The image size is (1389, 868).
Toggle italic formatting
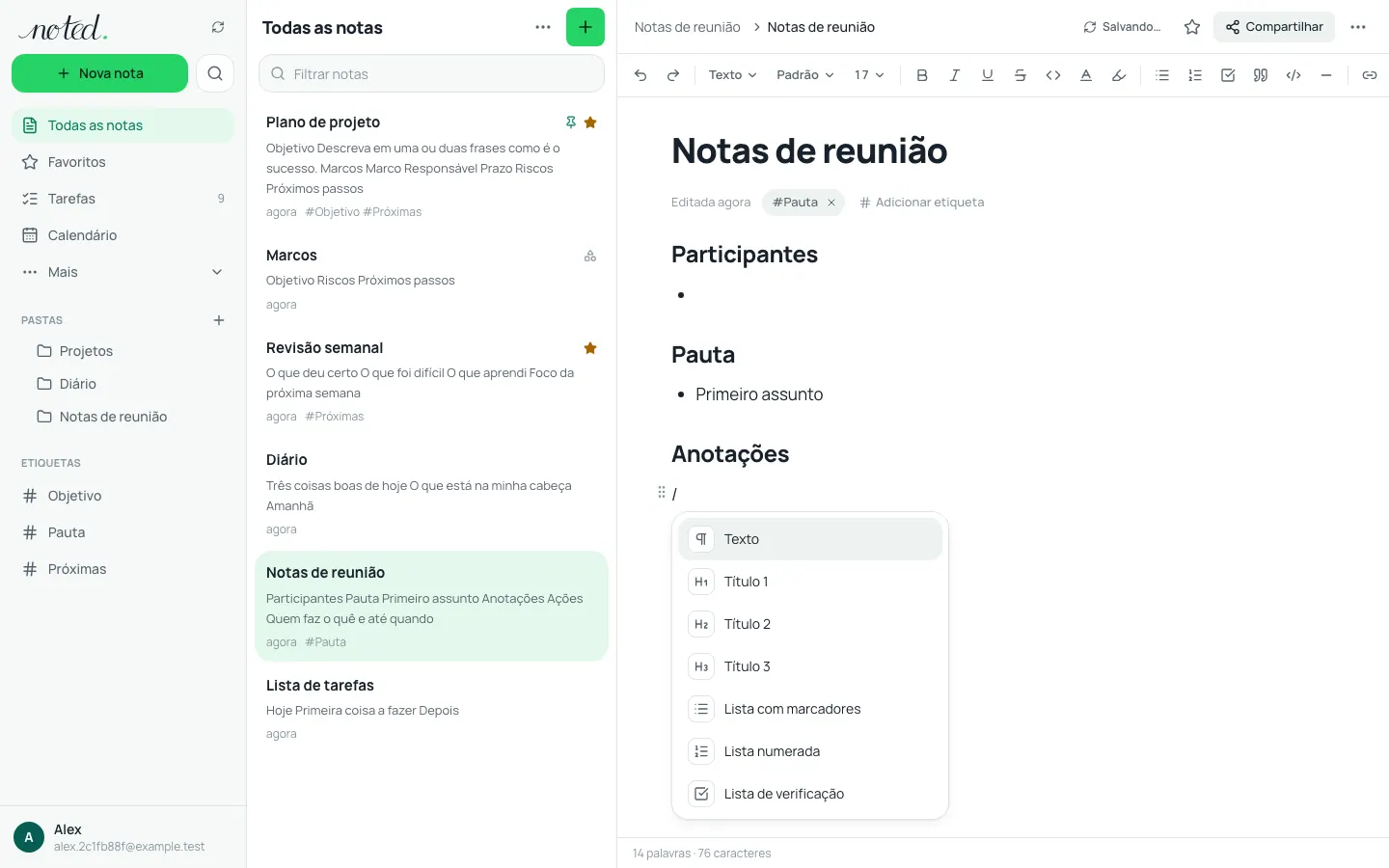pos(955,75)
